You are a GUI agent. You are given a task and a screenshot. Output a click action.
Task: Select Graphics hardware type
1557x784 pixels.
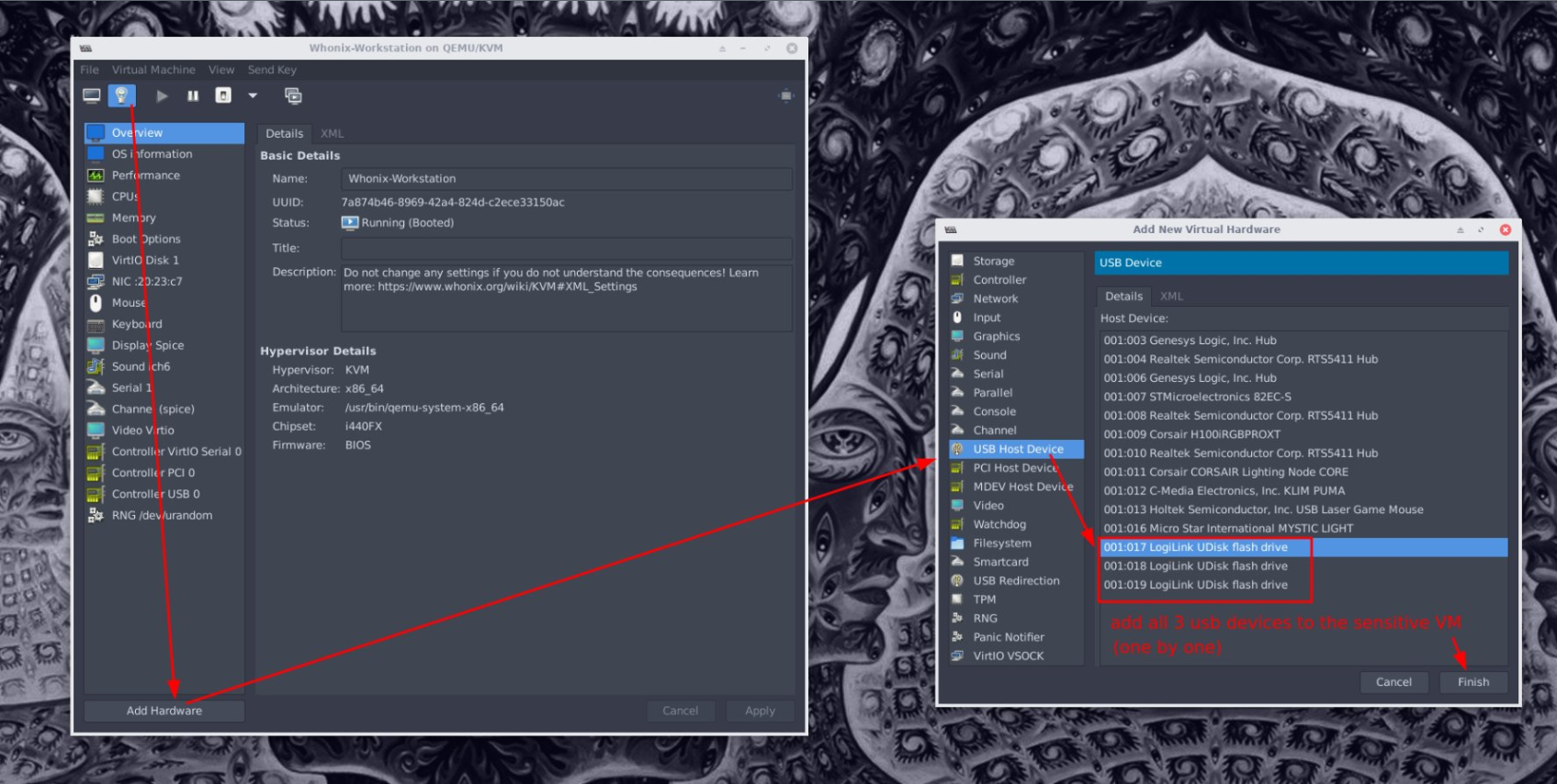tap(1016, 336)
